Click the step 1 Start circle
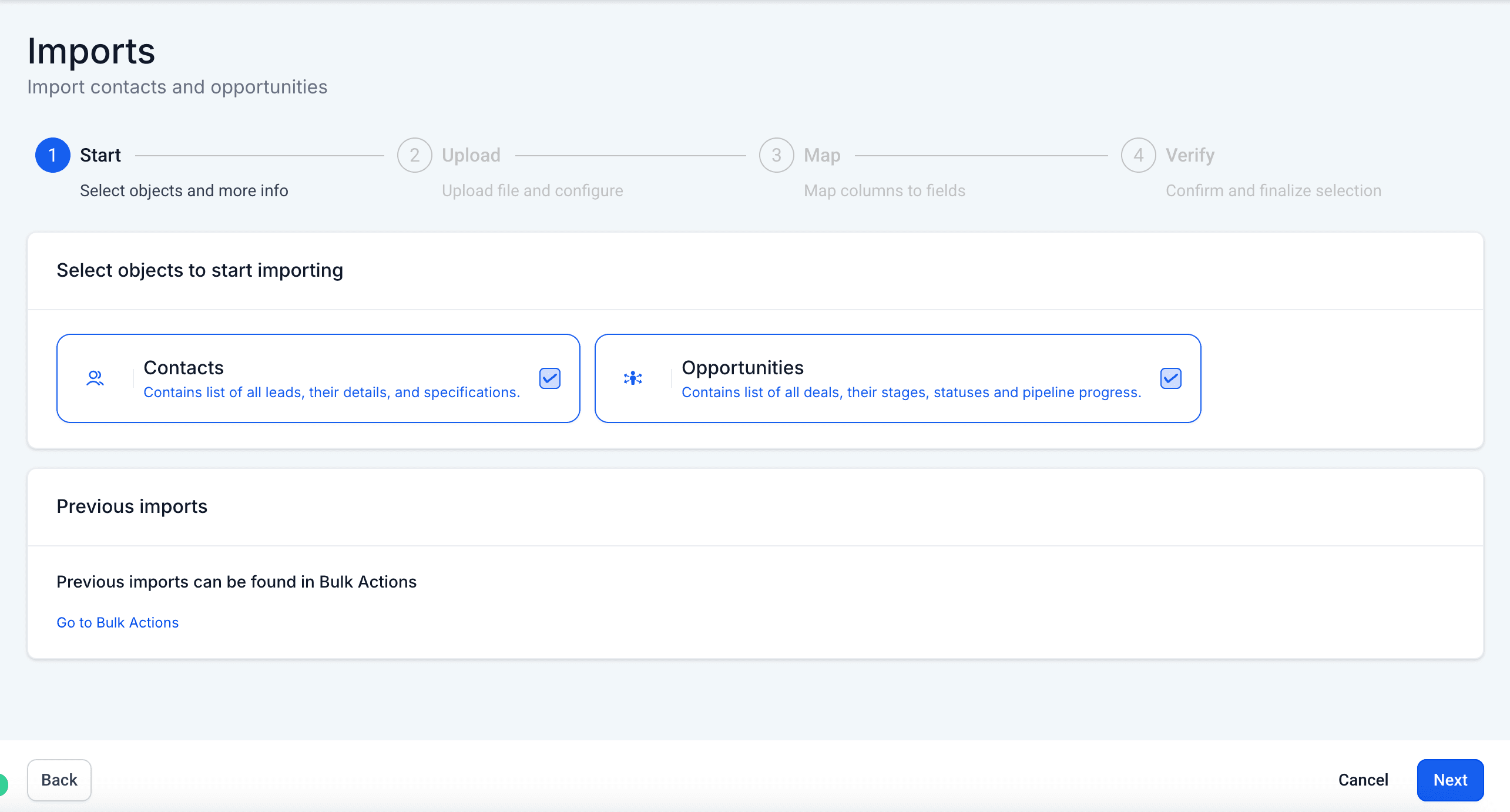This screenshot has height=812, width=1510. coord(52,155)
